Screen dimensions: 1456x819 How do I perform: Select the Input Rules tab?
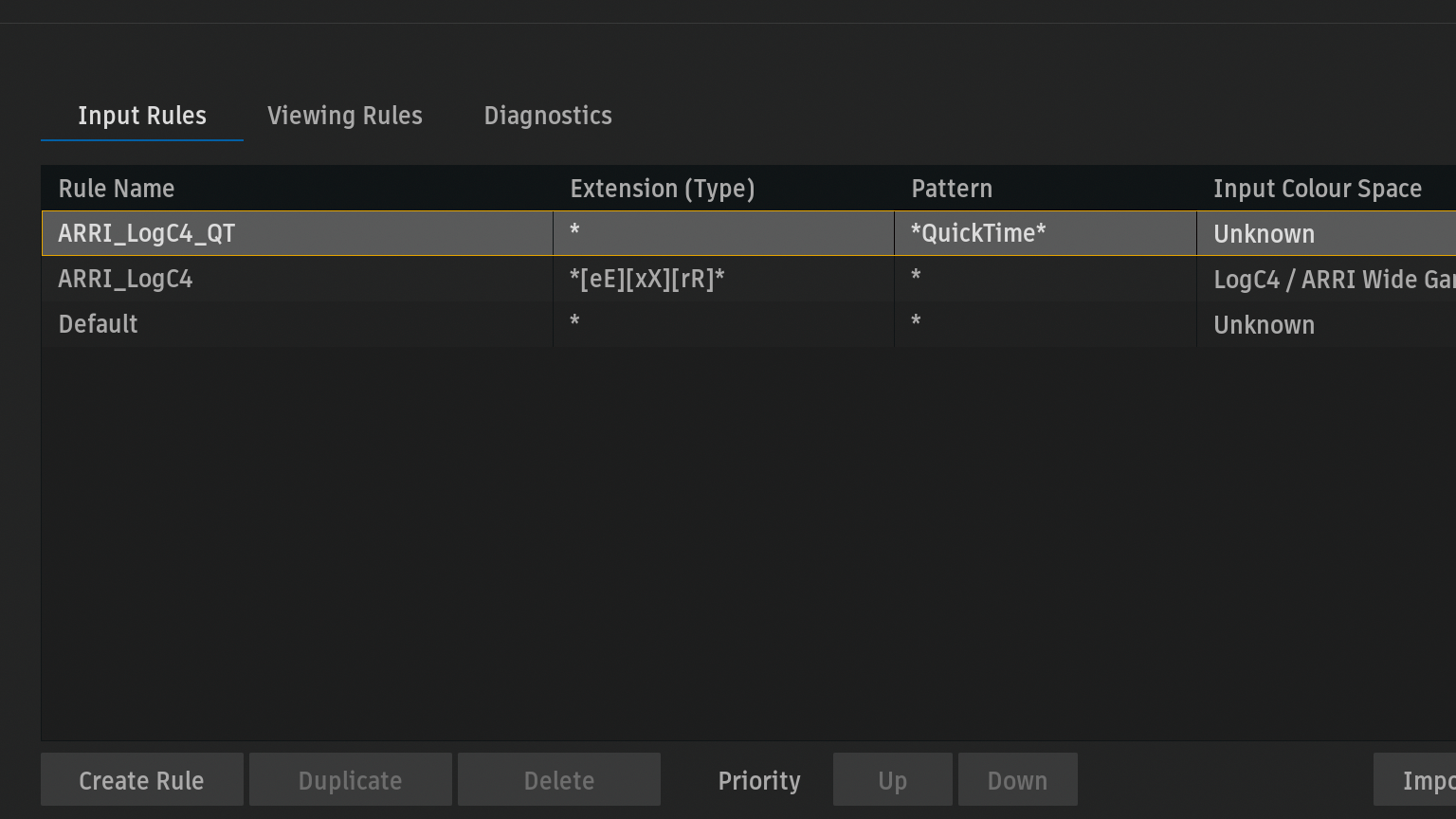point(142,116)
